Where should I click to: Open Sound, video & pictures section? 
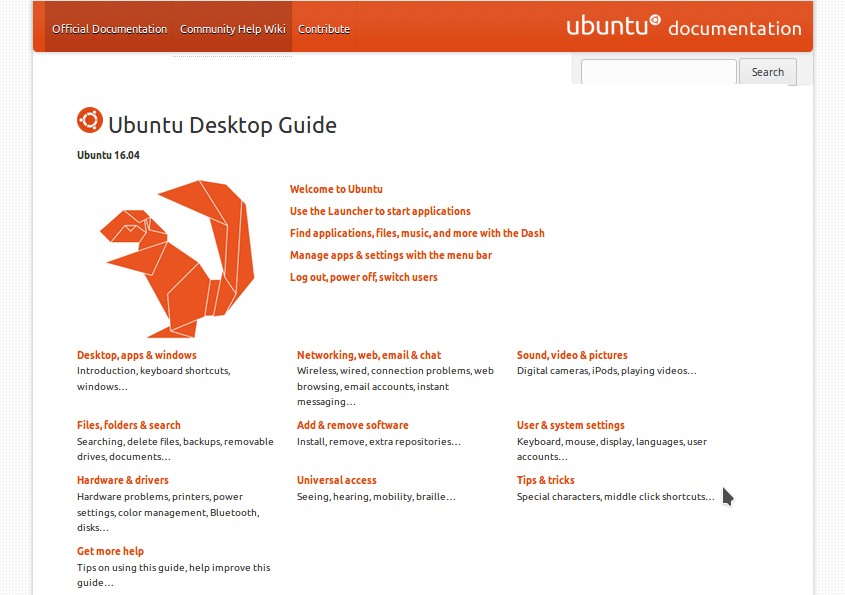point(572,355)
